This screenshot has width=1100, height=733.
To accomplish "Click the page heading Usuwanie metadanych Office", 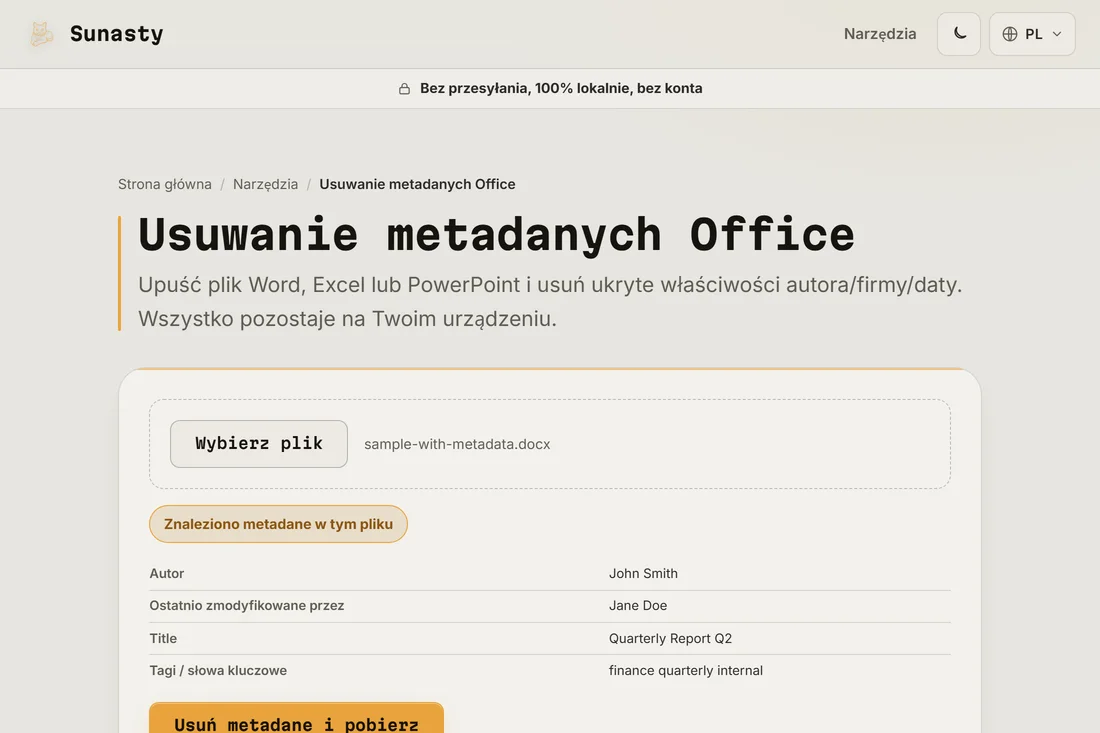I will coord(496,234).
